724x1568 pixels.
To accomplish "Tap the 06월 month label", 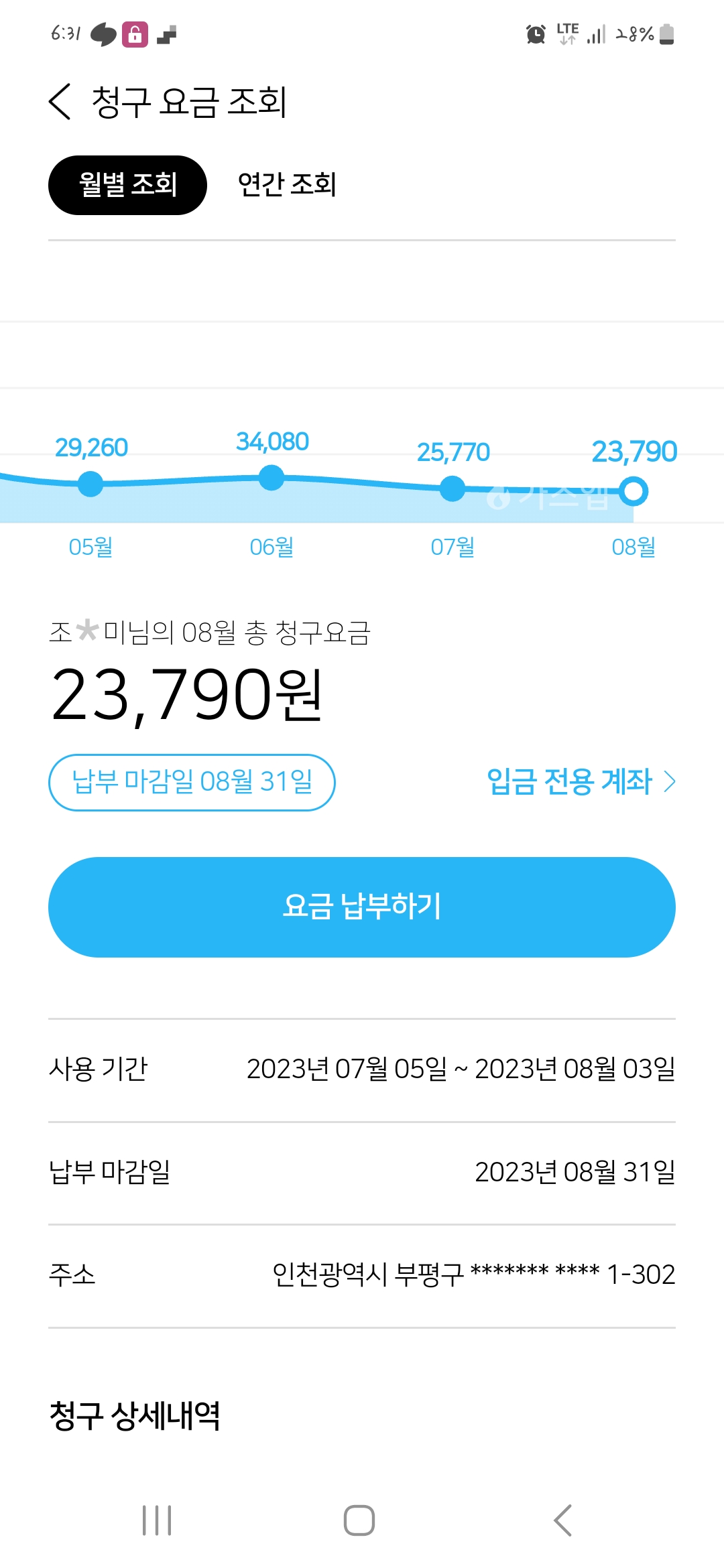I will (x=271, y=547).
